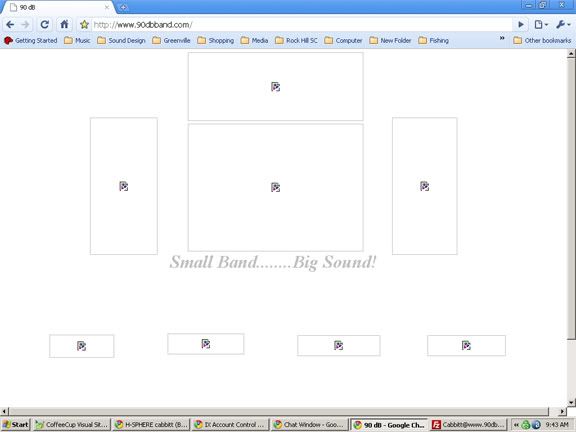
Task: Expand hidden bookmarks with the chevron
Action: (x=502, y=38)
